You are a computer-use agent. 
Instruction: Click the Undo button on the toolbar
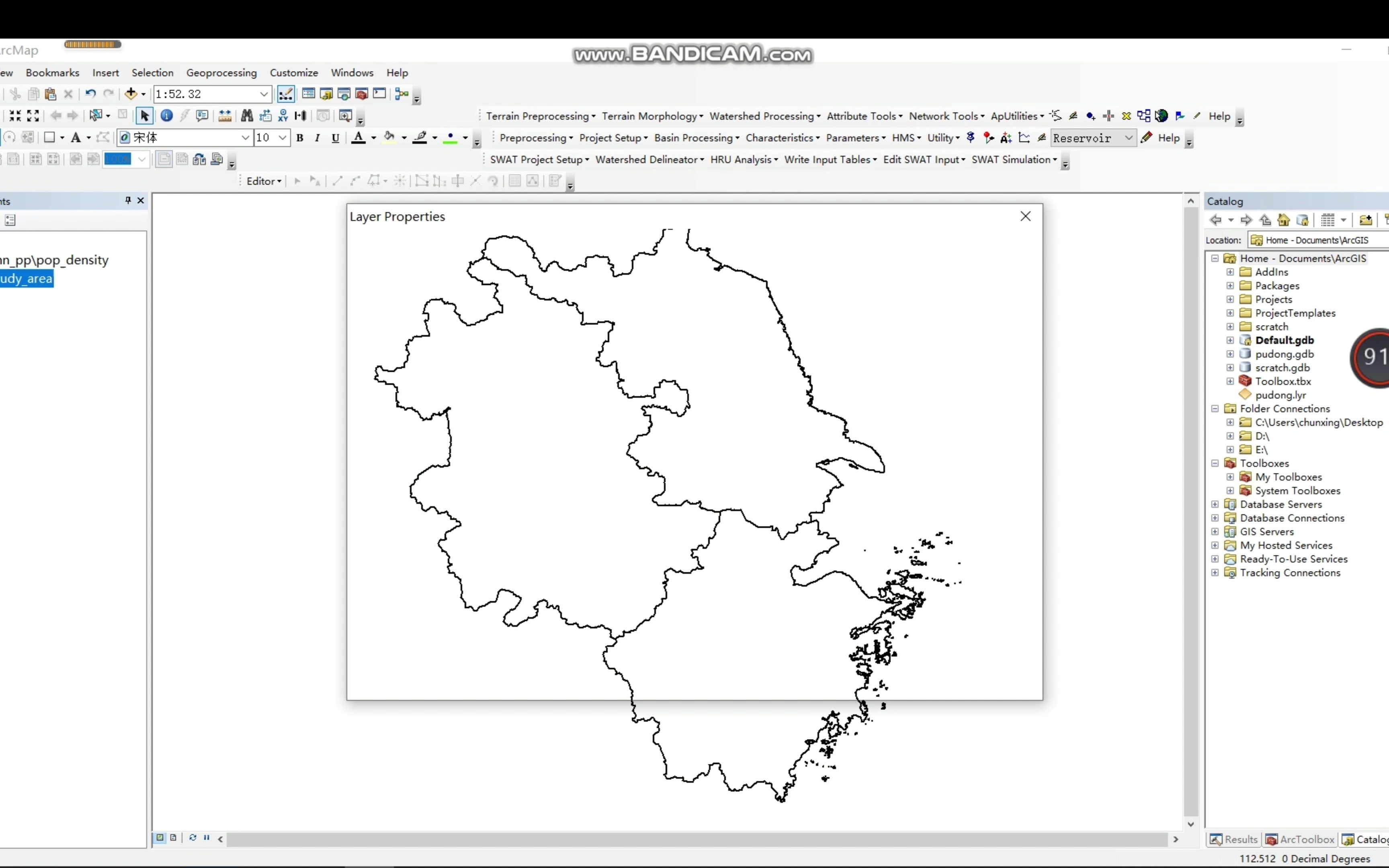pyautogui.click(x=90, y=94)
